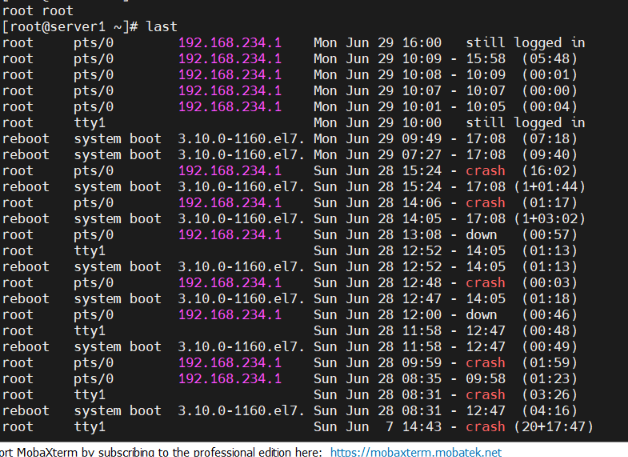
Task: Select the (1+01:44) reboot duration
Action: 550,187
